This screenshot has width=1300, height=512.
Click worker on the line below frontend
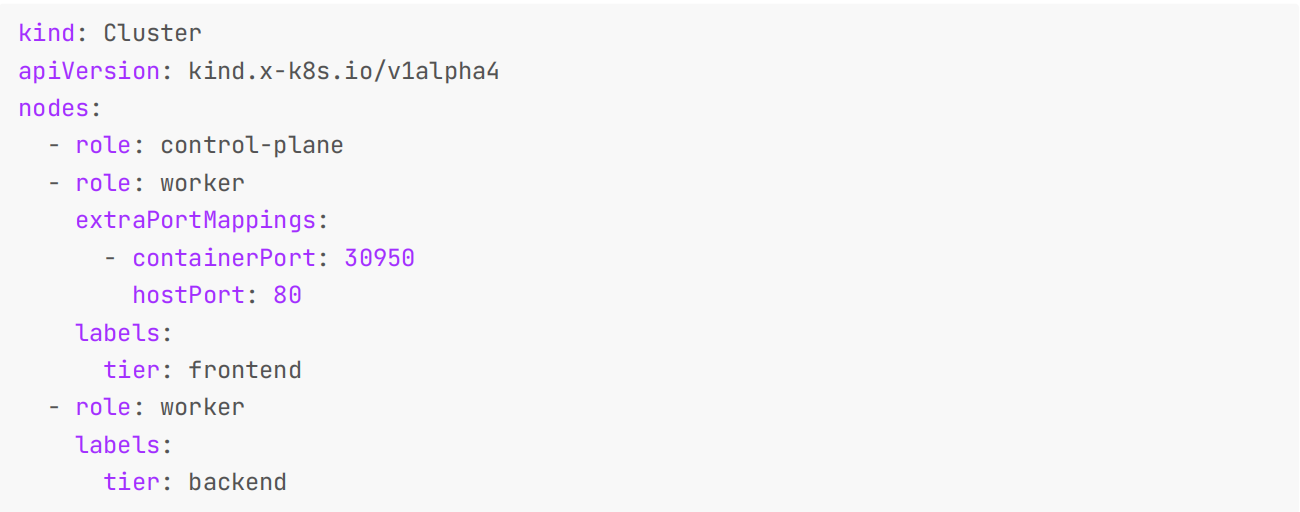pos(202,408)
